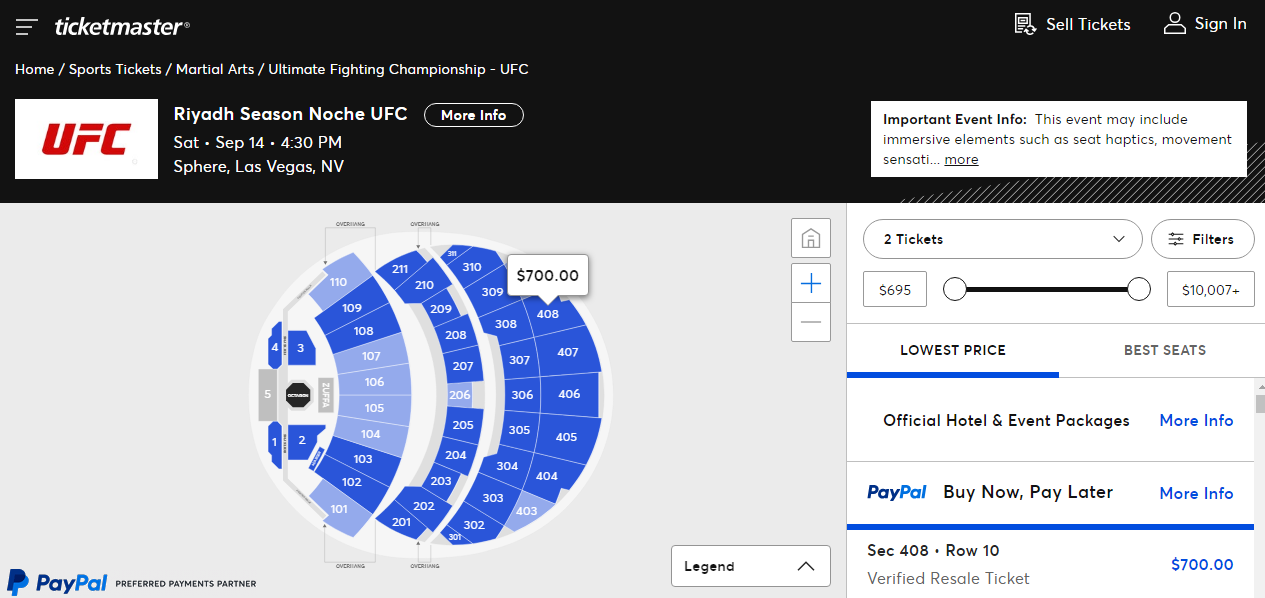
Task: Open the Filters sliders icon button
Action: pos(1202,239)
